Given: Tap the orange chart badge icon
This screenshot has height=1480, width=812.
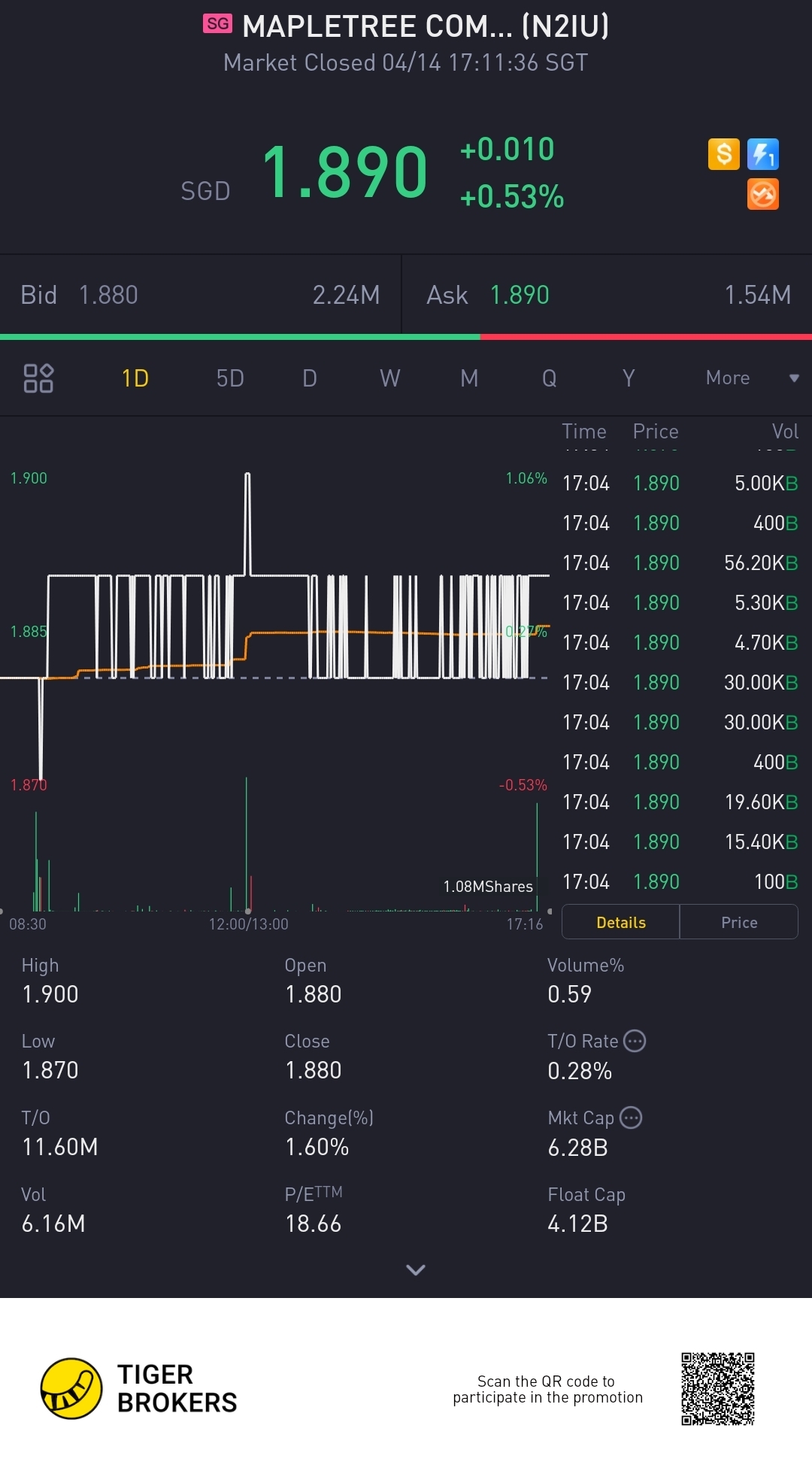Looking at the screenshot, I should click(763, 194).
